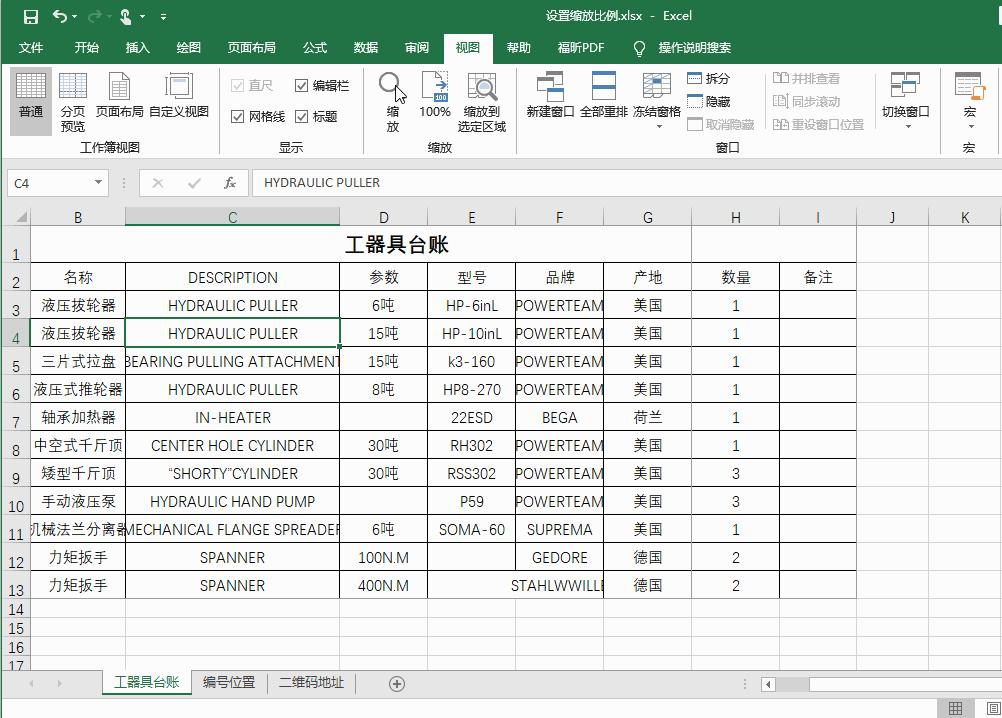Switch to 分页预览 view
Image resolution: width=1002 pixels, height=718 pixels.
[x=72, y=97]
